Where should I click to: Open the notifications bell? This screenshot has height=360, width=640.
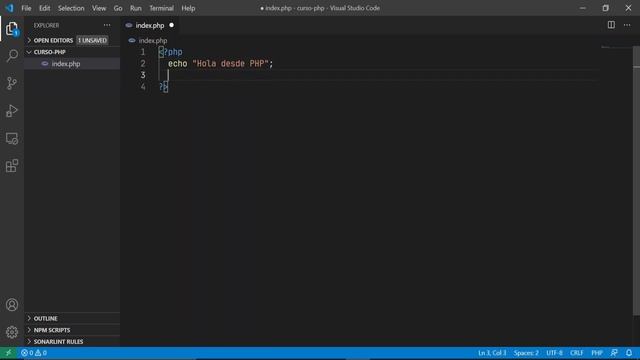click(629, 353)
